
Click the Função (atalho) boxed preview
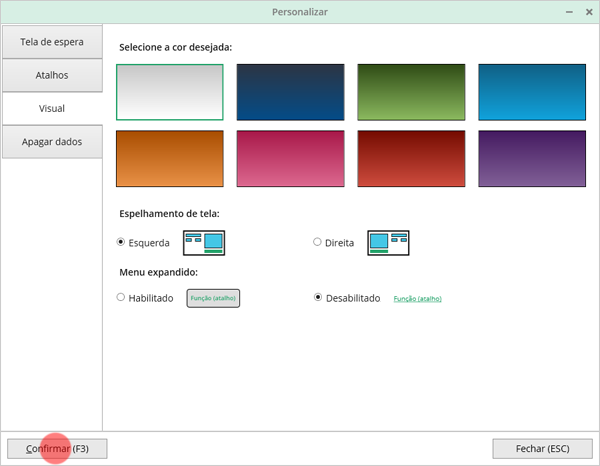tap(213, 298)
